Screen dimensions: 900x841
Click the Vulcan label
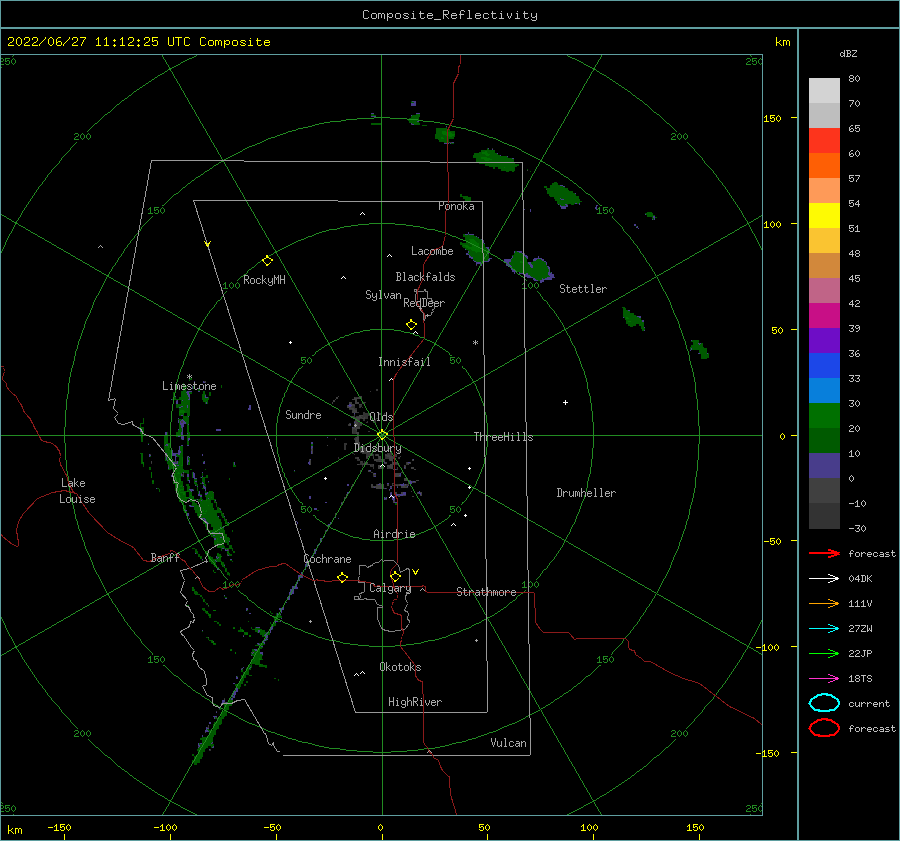point(508,743)
